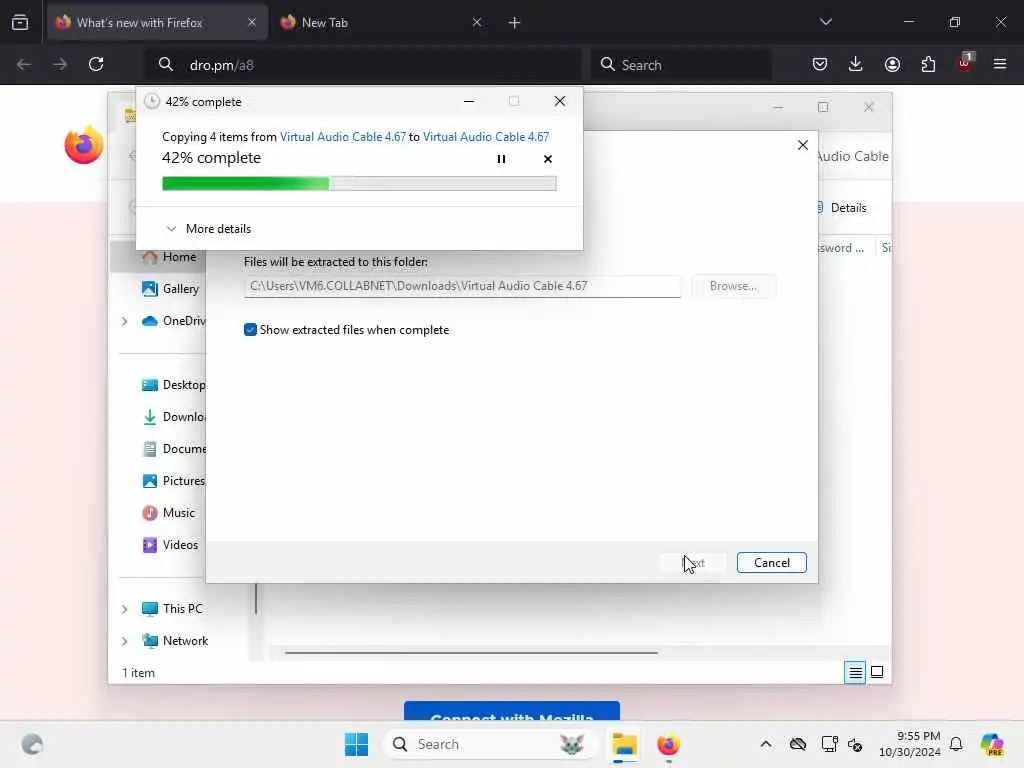The image size is (1024, 768).
Task: Expand More details in copy dialog
Action: coord(209,229)
